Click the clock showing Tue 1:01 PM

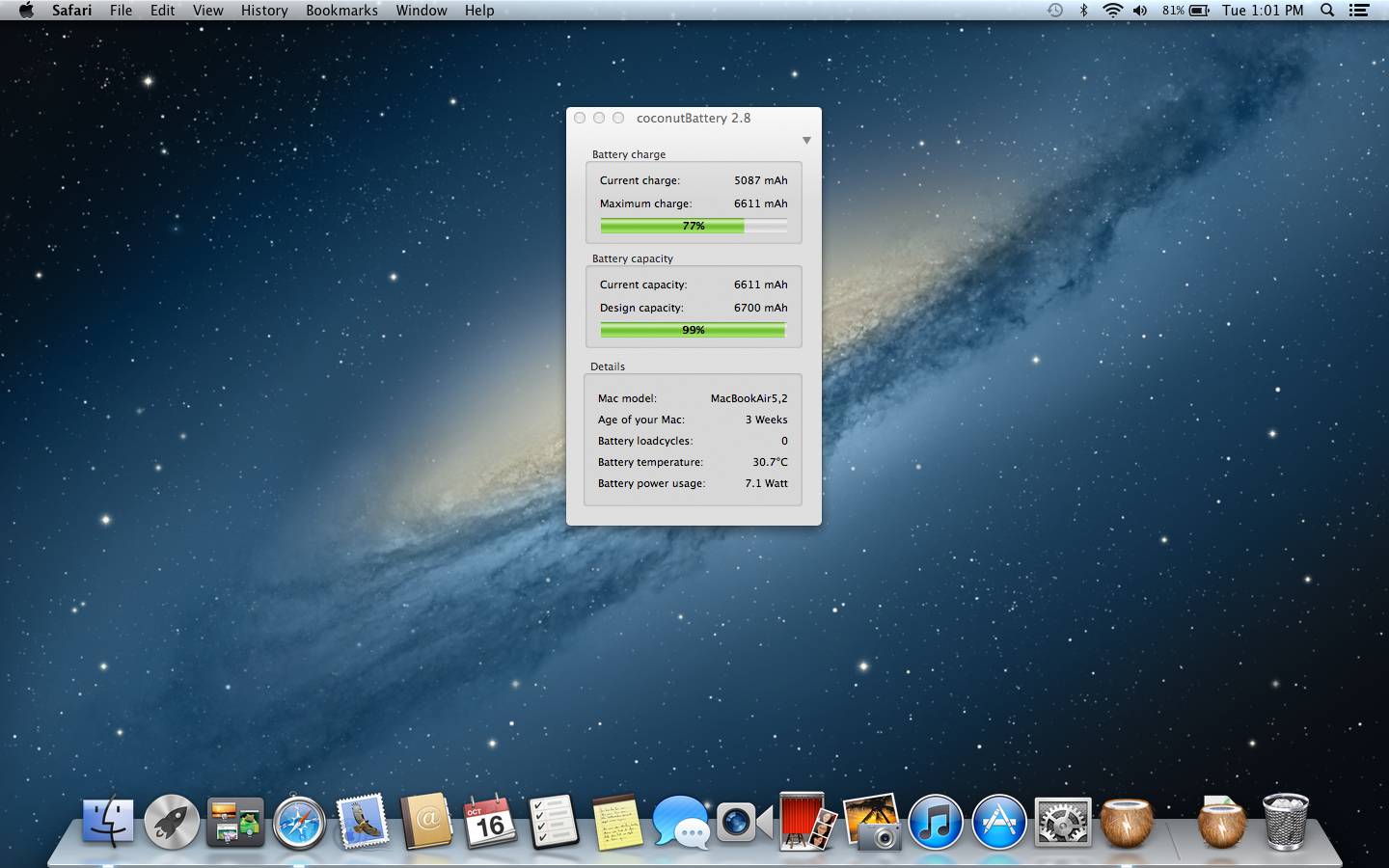point(1263,11)
